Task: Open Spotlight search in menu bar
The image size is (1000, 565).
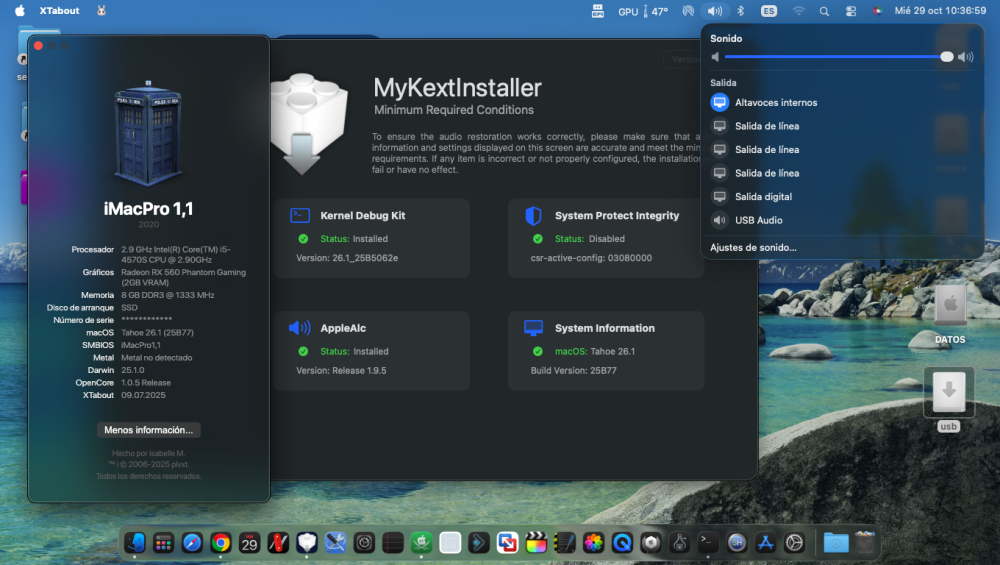Action: point(824,11)
